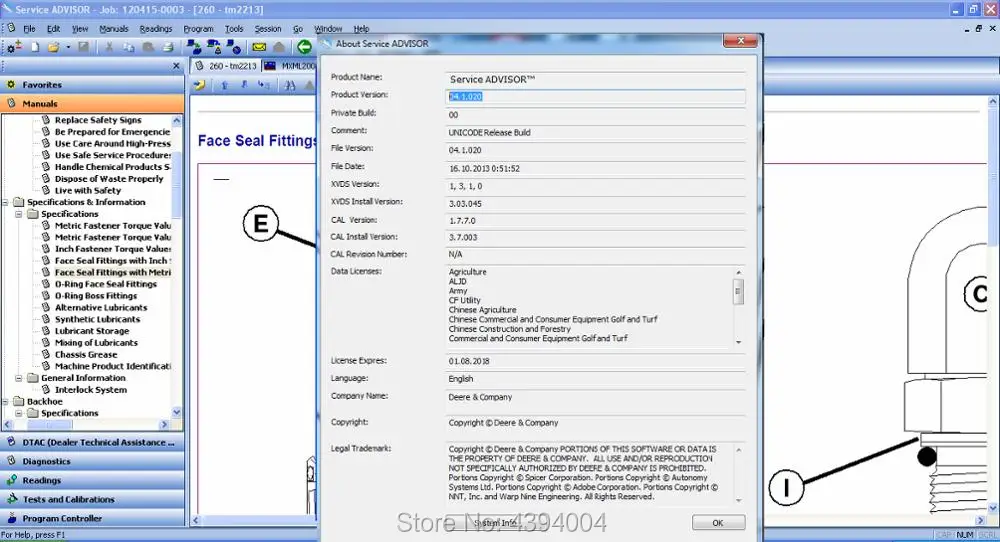Select the Chassis Grease tree item
The height and width of the screenshot is (542, 1000).
[85, 355]
